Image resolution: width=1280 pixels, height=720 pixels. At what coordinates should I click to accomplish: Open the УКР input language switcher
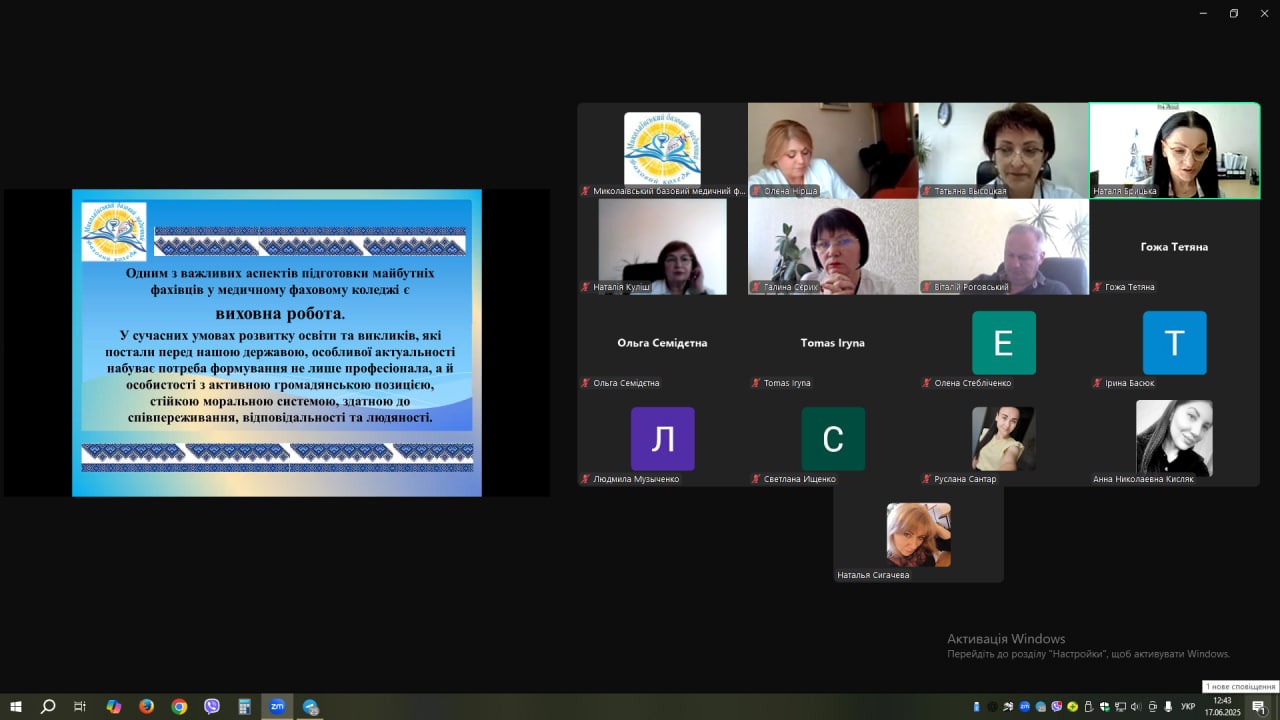click(x=1188, y=707)
